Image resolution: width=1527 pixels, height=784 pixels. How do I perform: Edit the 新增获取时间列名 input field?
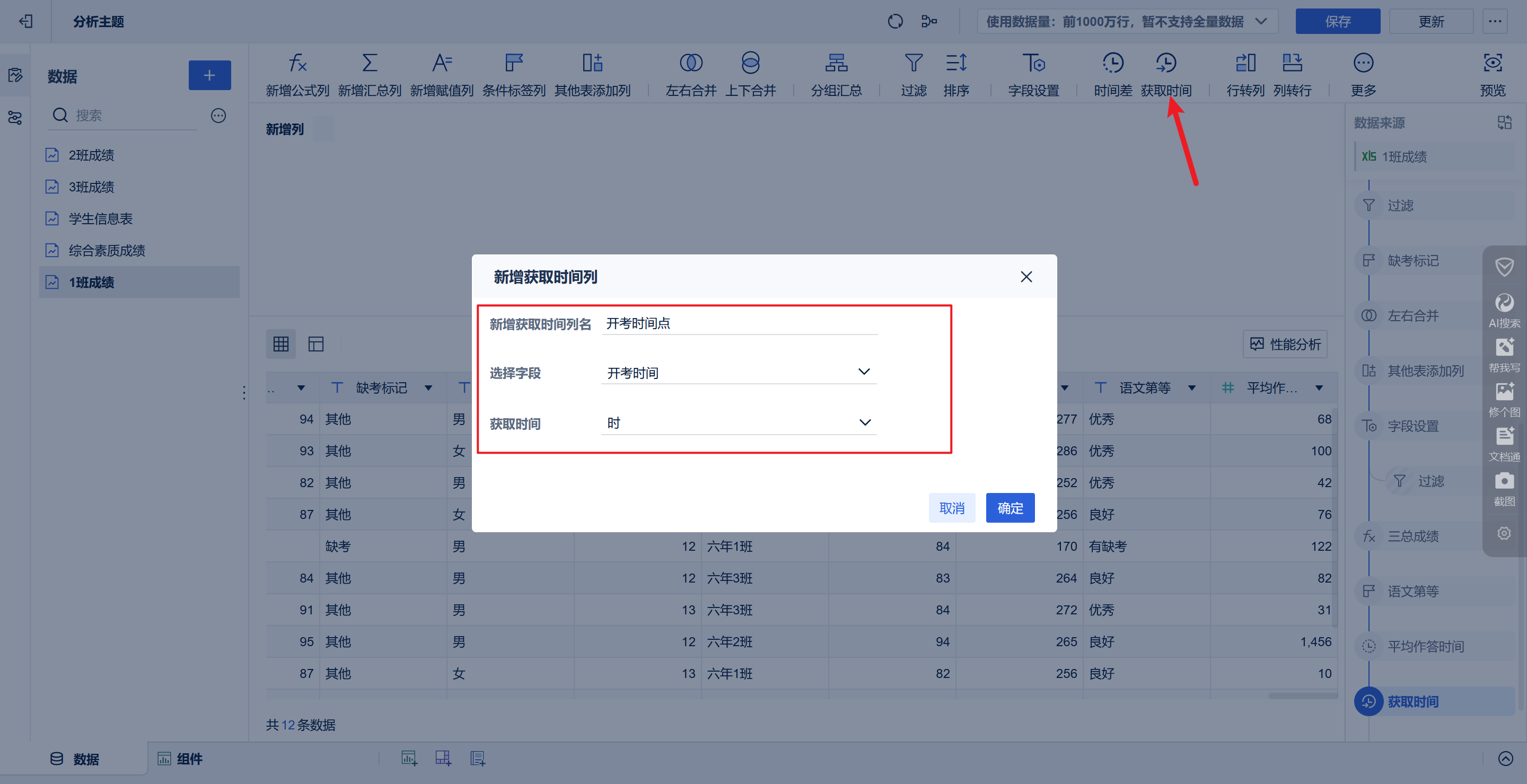[x=738, y=323]
